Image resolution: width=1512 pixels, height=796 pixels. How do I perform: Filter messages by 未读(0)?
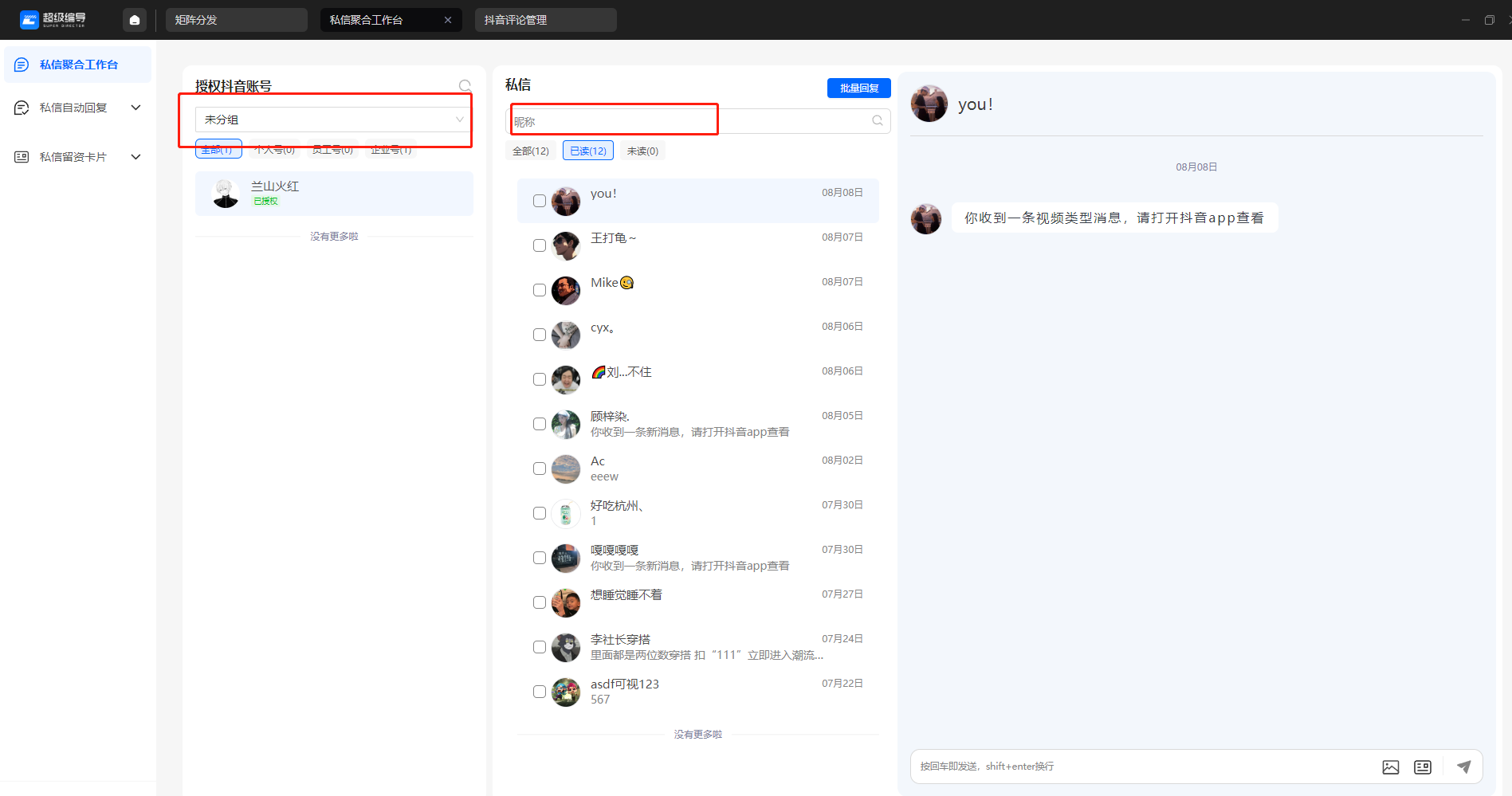642,151
